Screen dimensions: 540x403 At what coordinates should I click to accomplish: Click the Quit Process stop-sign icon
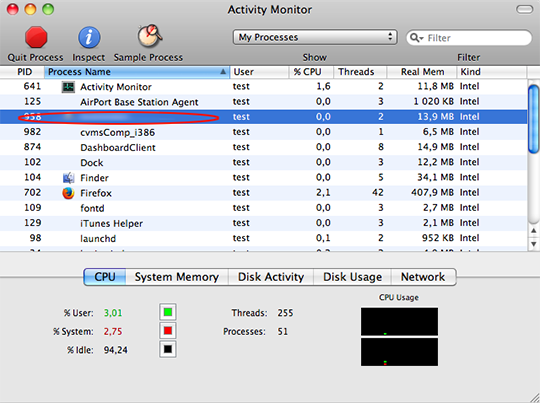coord(36,37)
